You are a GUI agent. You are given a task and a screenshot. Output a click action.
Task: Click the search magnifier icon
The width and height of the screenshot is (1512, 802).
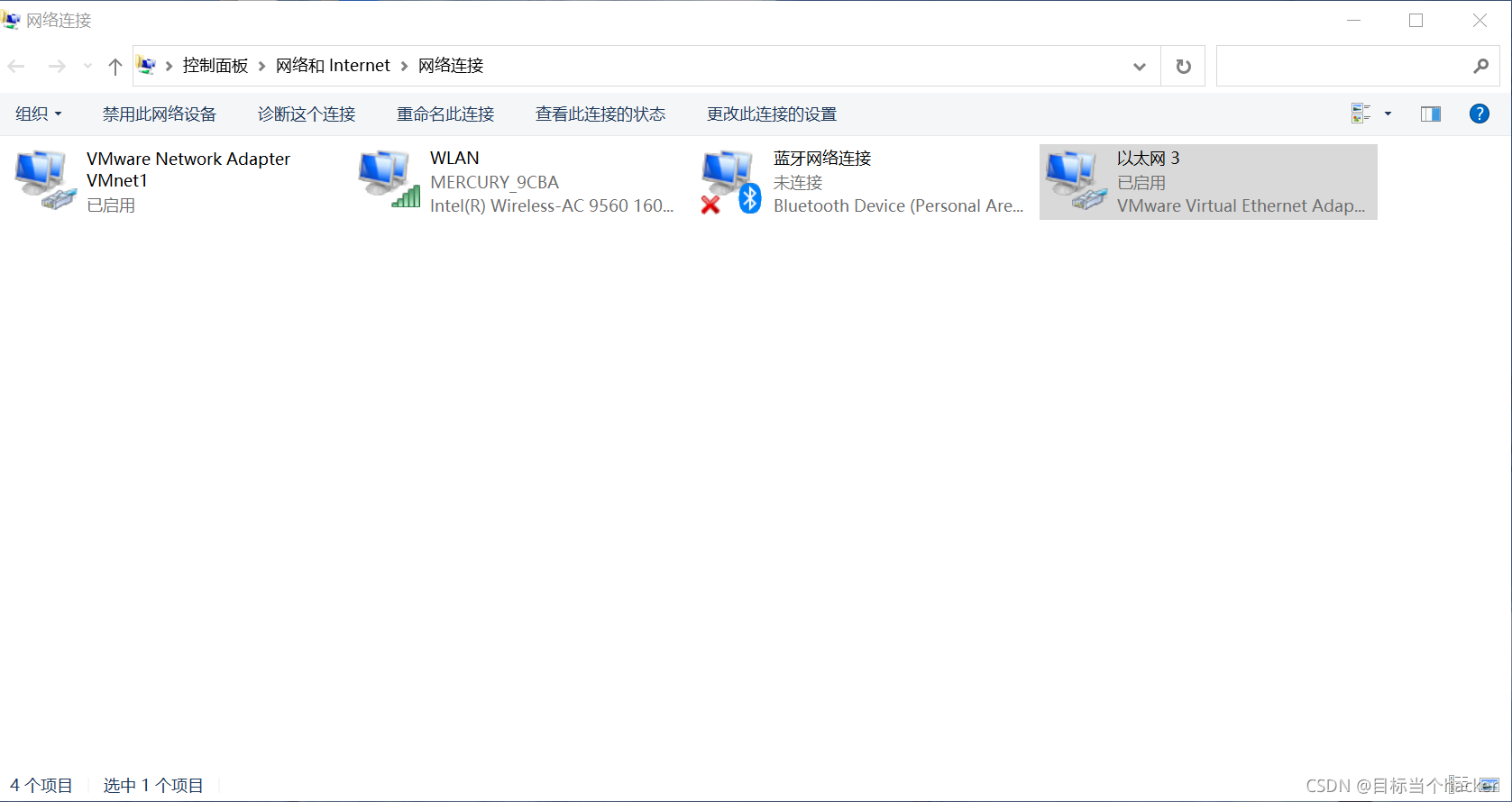click(1480, 66)
